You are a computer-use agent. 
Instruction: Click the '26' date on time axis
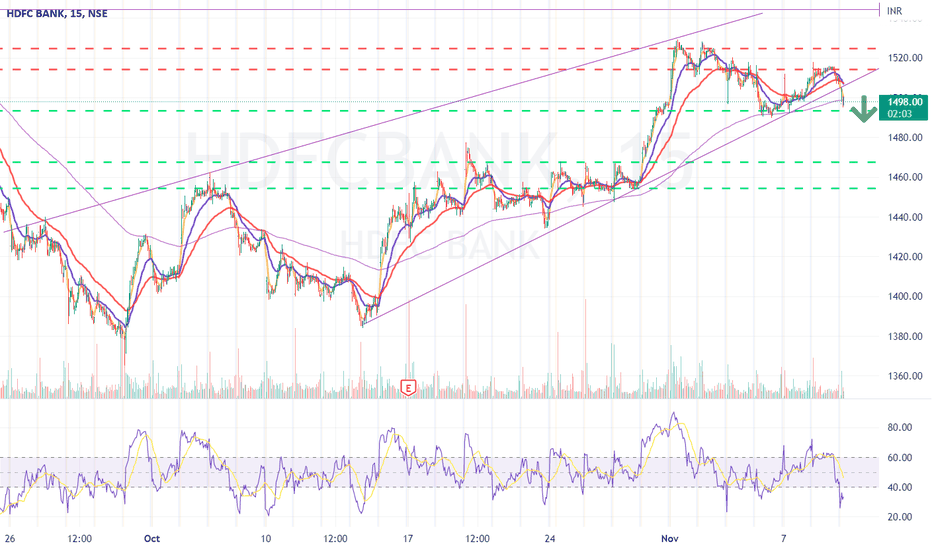10,539
